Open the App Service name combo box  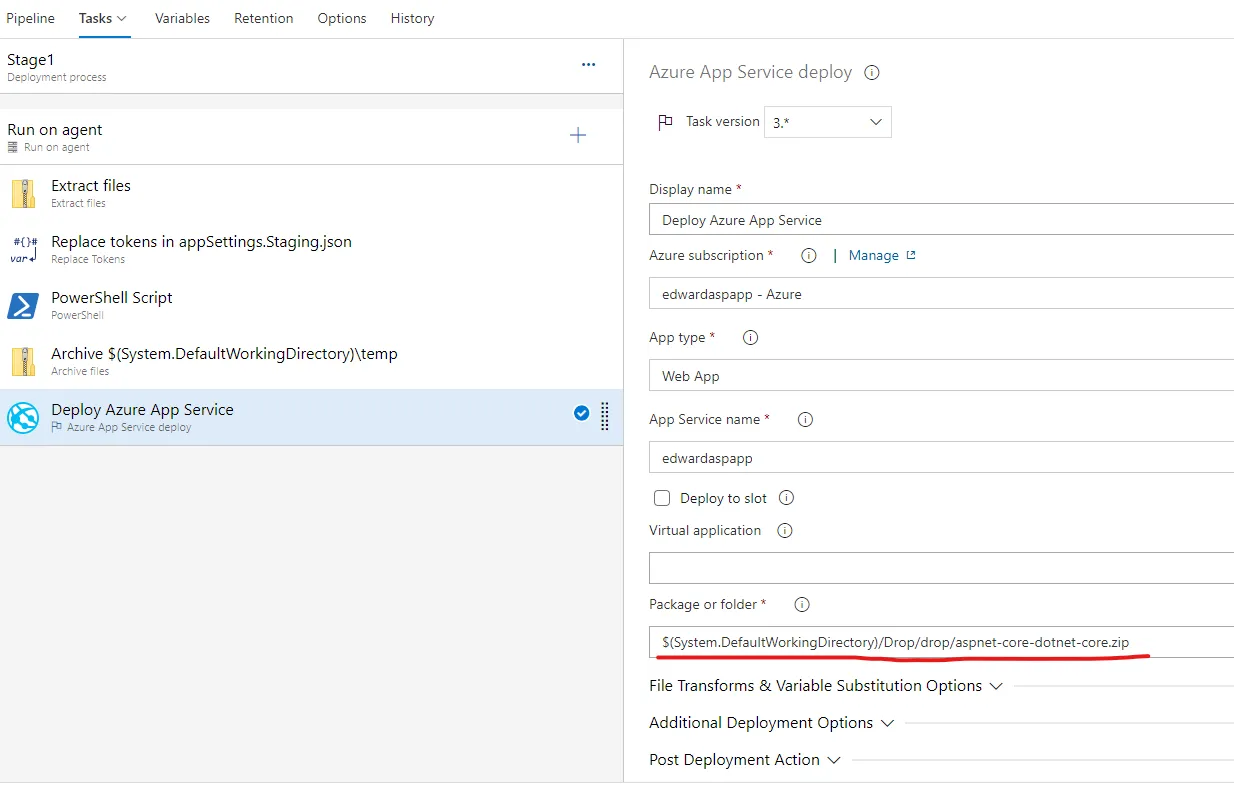pyautogui.click(x=941, y=458)
